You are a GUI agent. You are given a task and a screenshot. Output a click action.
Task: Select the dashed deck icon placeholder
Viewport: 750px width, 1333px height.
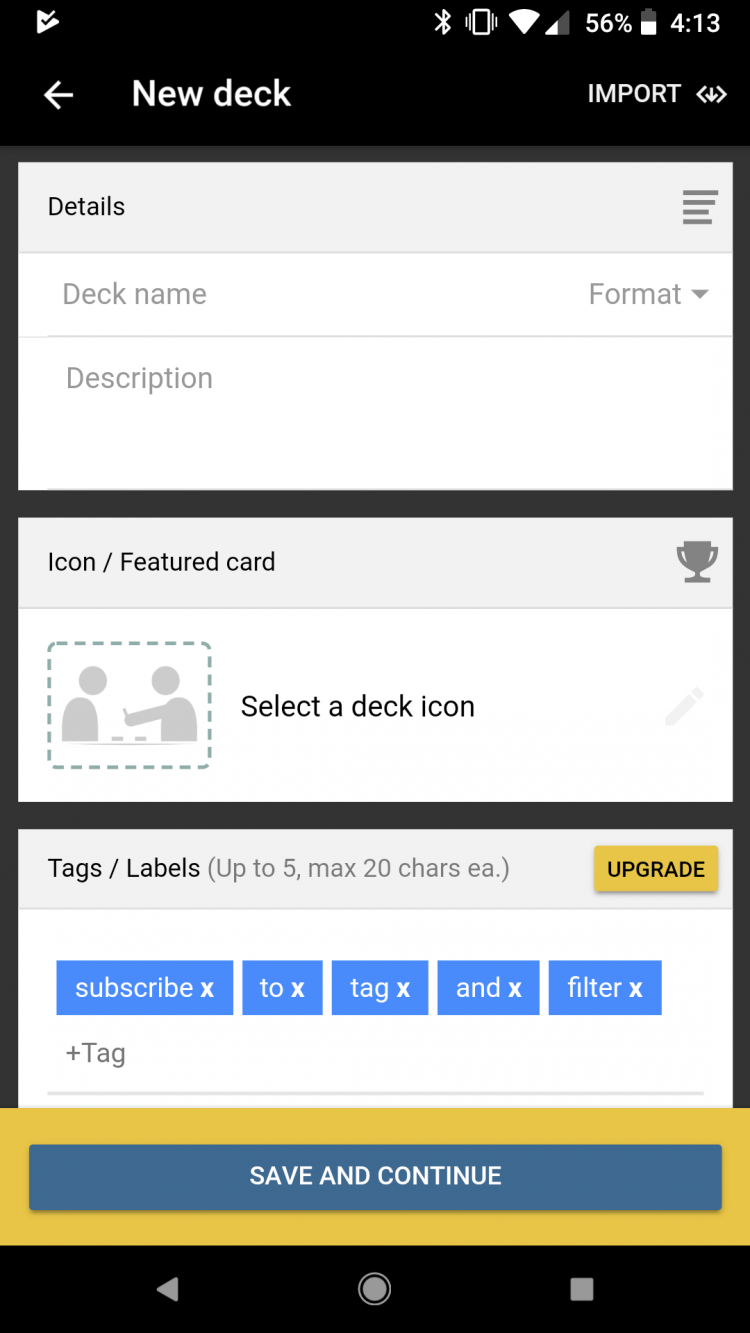coord(128,705)
